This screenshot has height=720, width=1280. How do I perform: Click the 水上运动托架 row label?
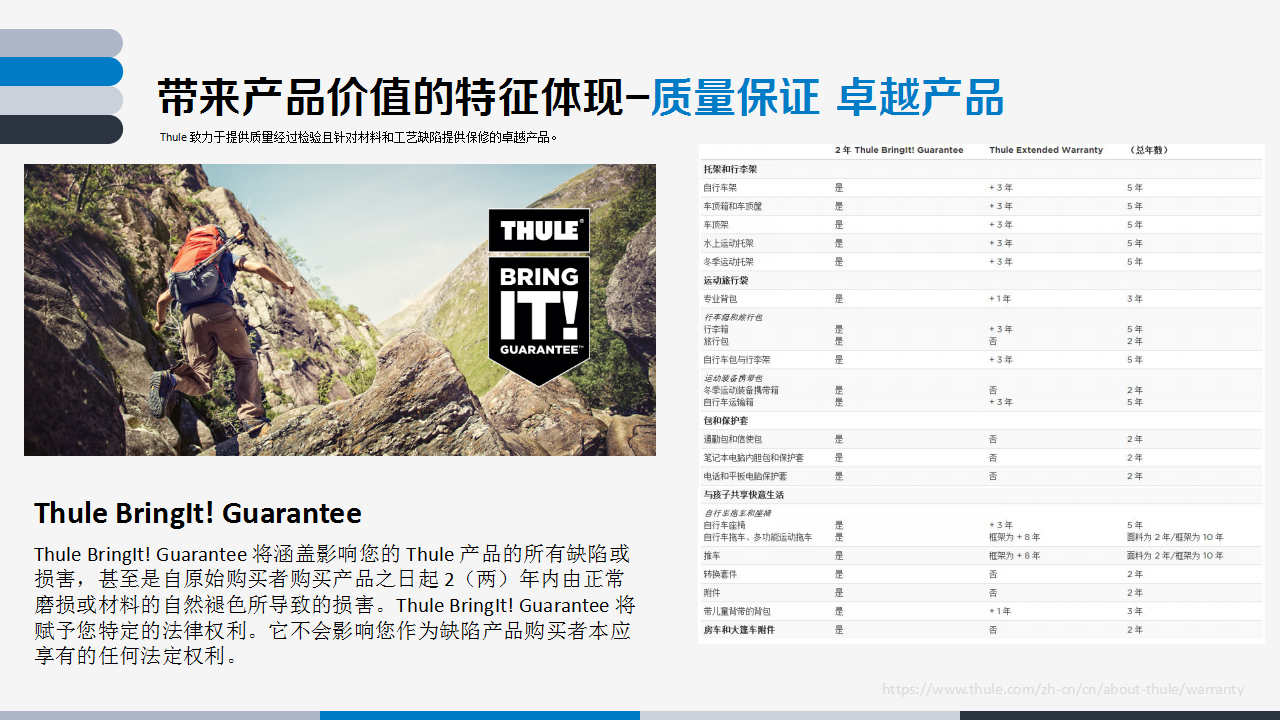click(728, 243)
